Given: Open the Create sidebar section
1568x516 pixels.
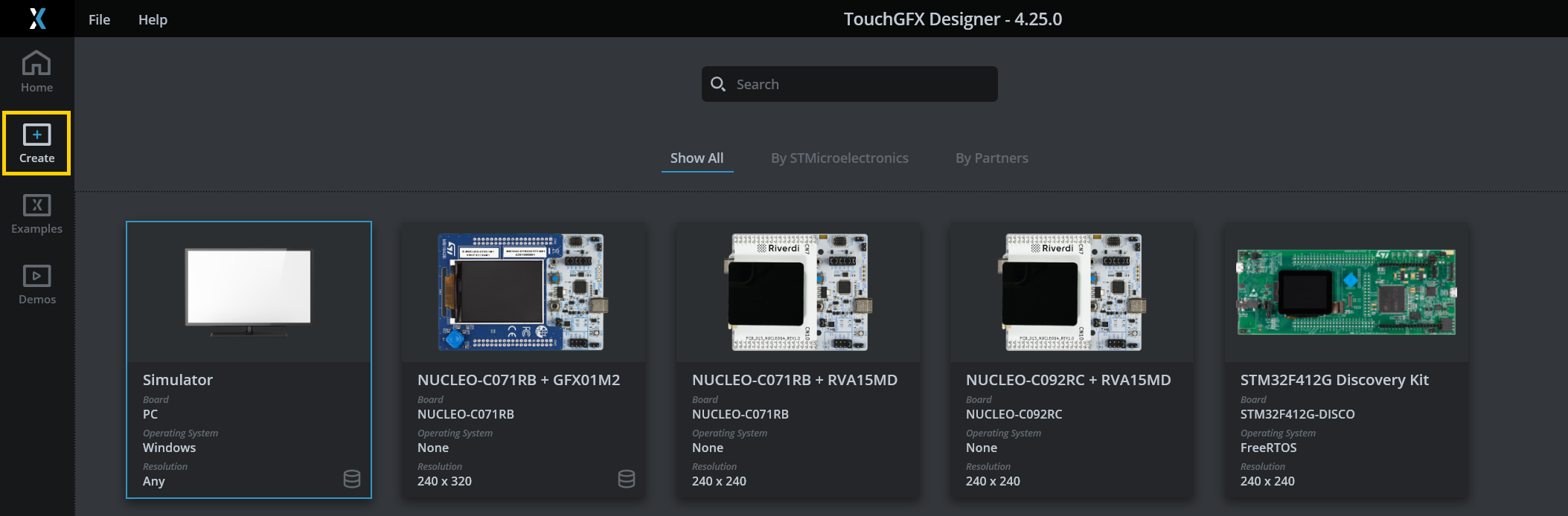Looking at the screenshot, I should coord(36,143).
